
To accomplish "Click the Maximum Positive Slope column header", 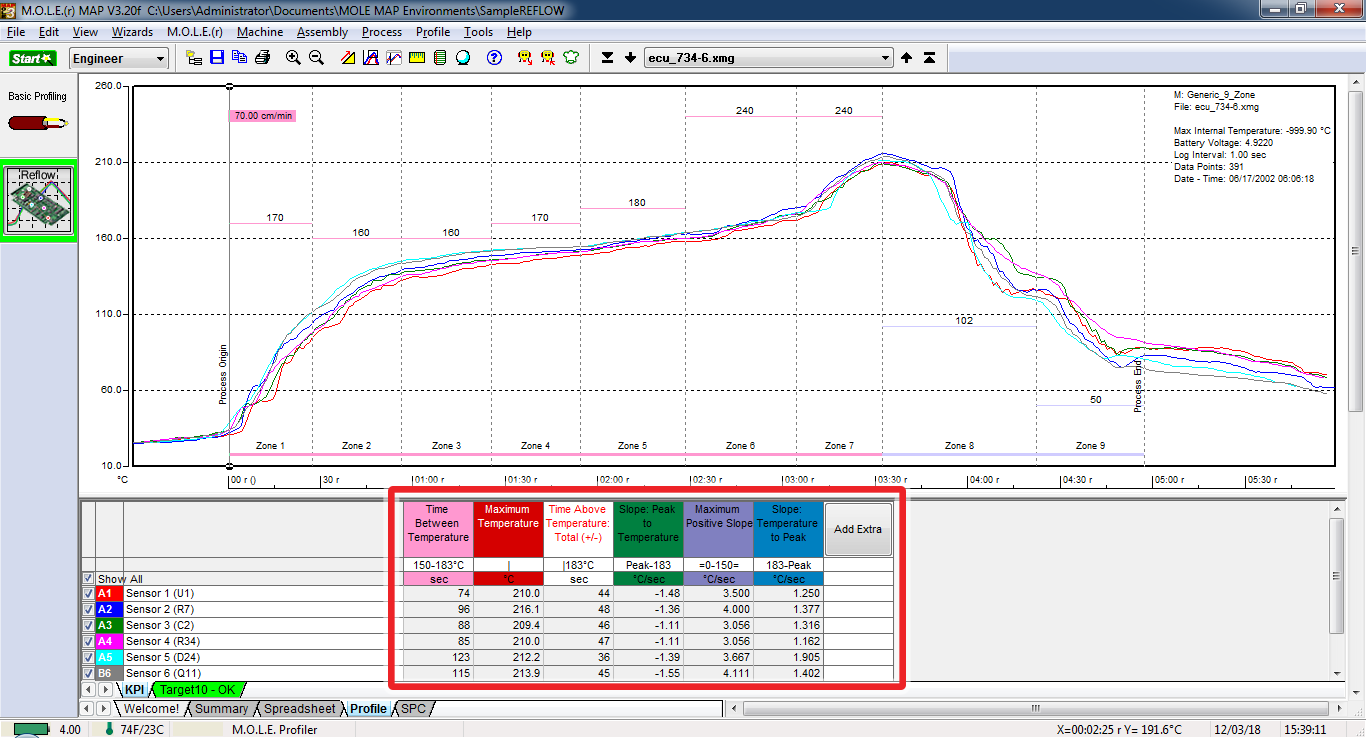I will pyautogui.click(x=718, y=529).
